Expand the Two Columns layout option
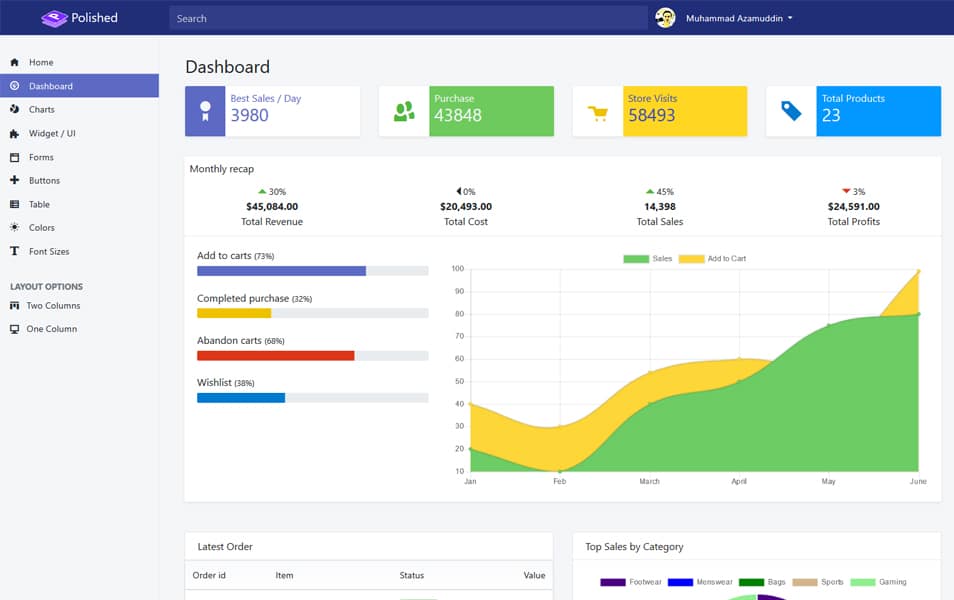The image size is (954, 600). point(49,305)
